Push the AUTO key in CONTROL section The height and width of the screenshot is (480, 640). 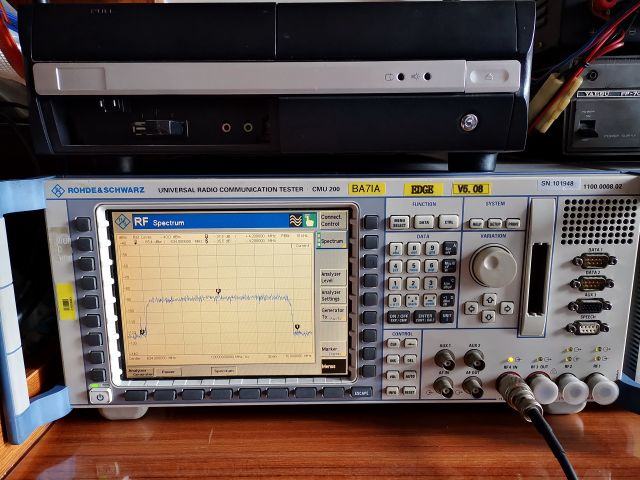[x=410, y=376]
